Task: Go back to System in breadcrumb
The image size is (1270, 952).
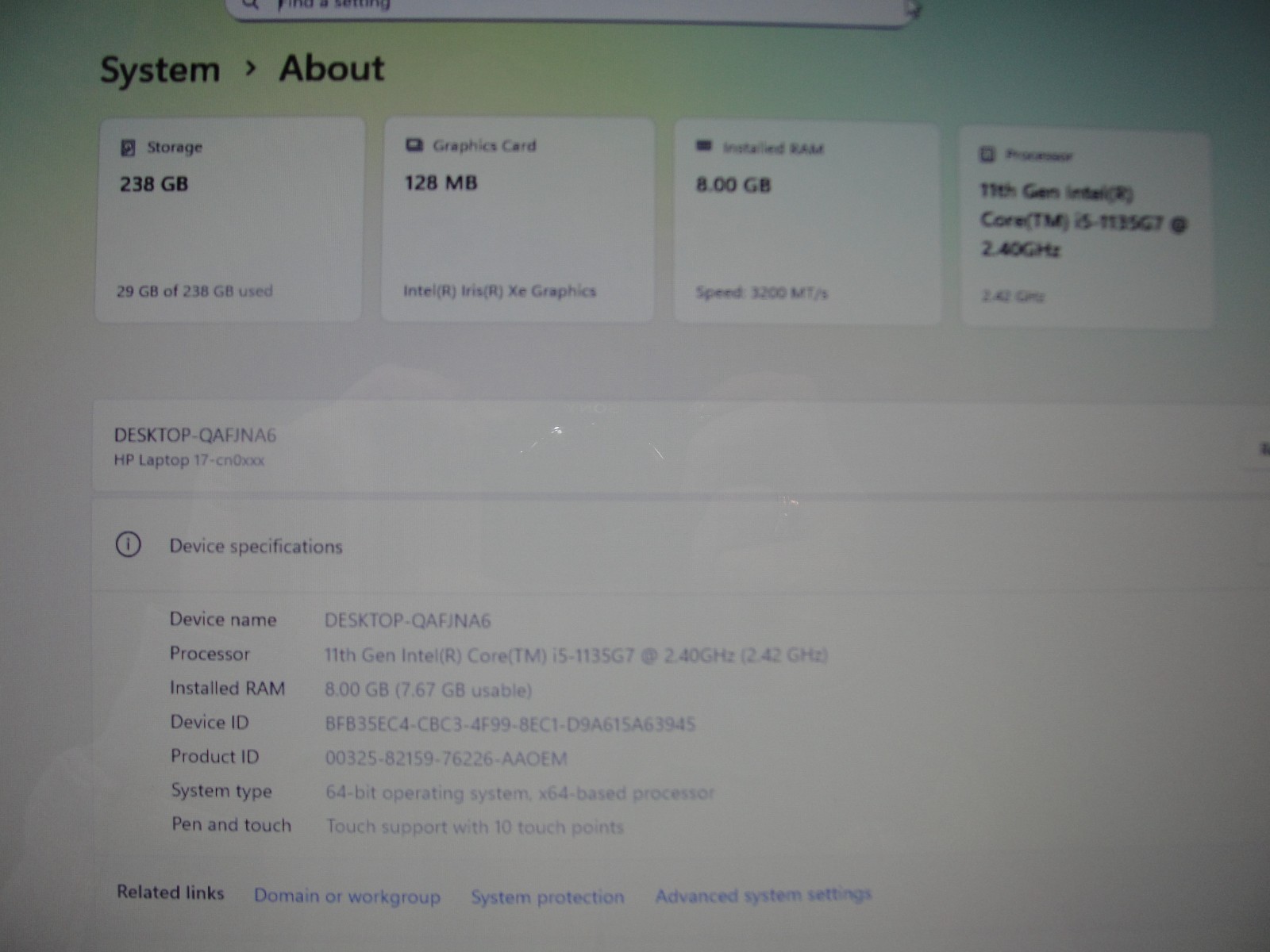Action: pos(160,70)
